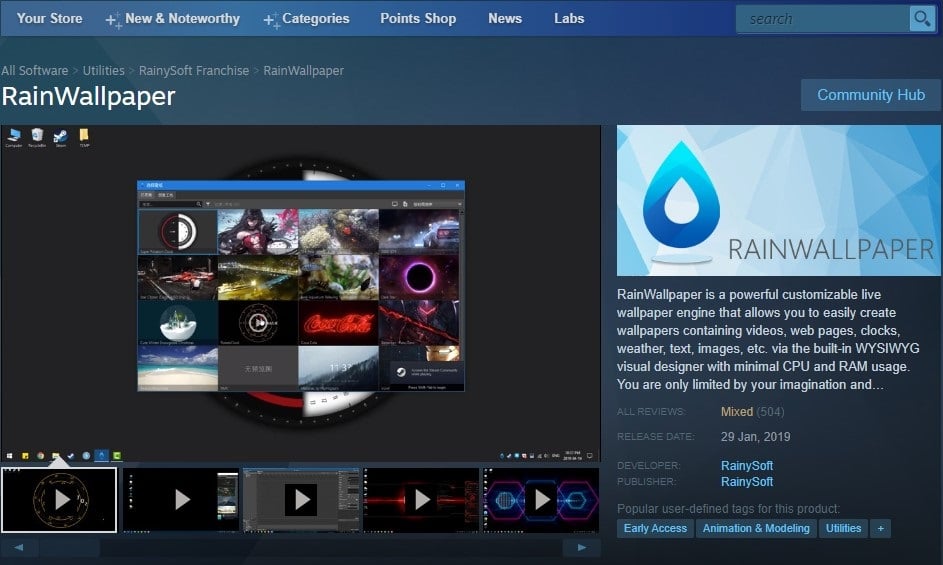Focus the store search field
Viewport: 943px width, 565px height.
(x=823, y=19)
